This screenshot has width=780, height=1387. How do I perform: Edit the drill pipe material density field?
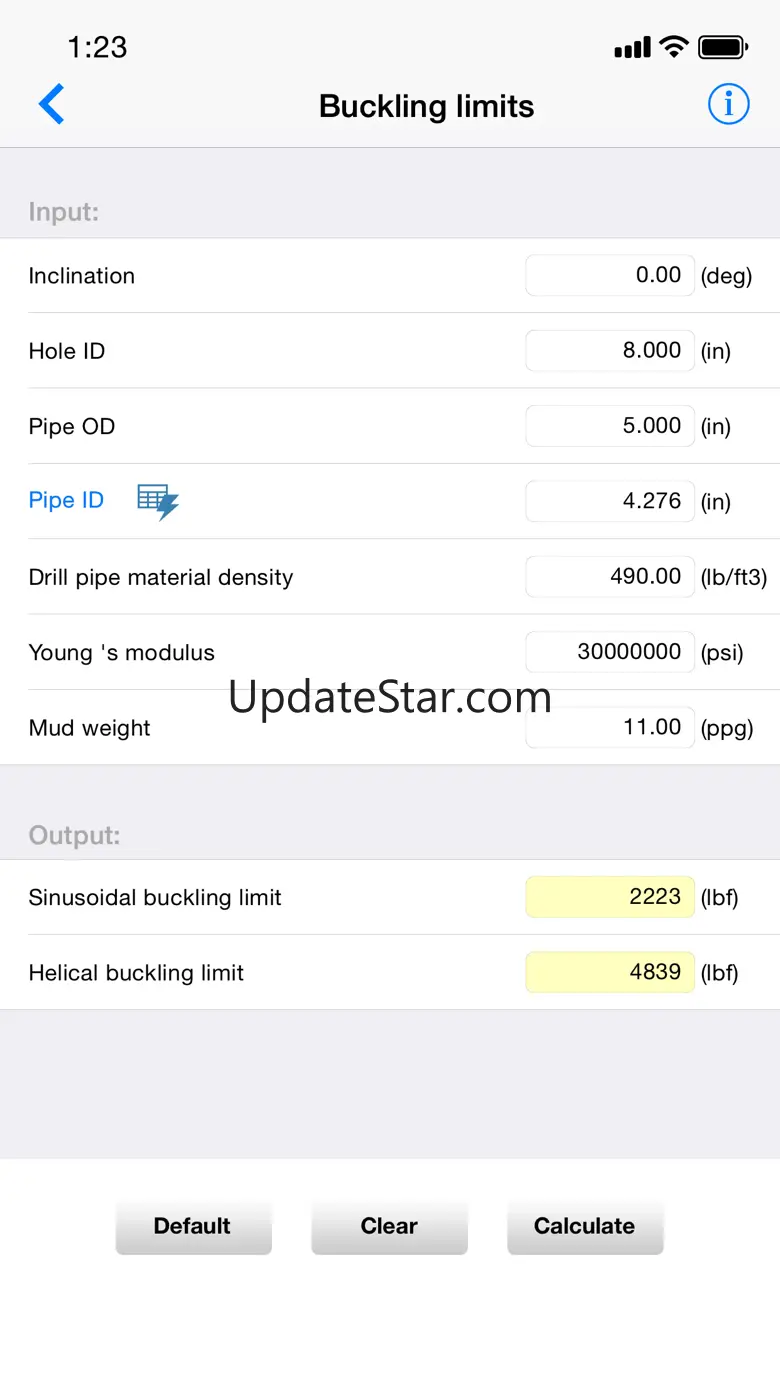[609, 577]
